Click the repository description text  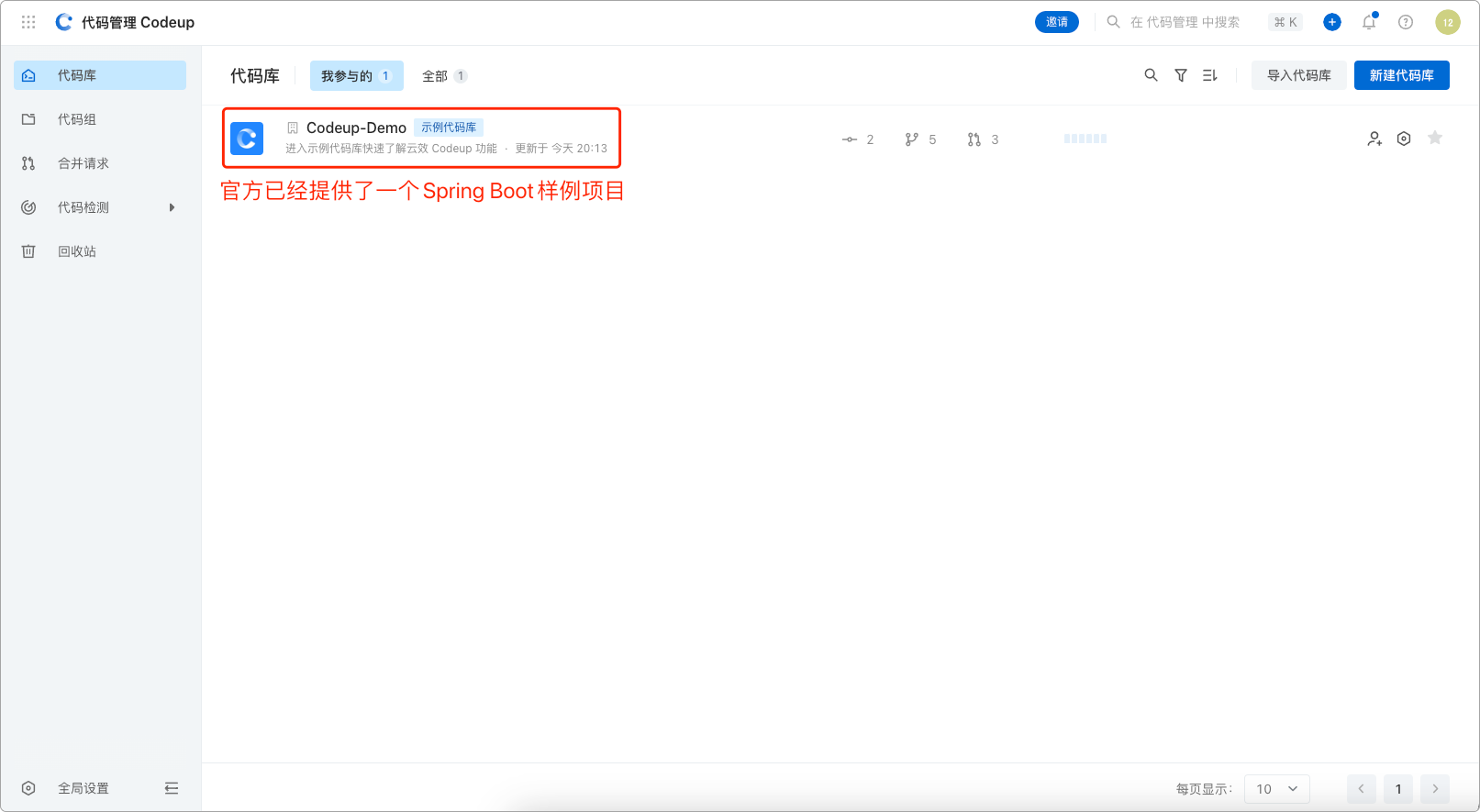391,149
